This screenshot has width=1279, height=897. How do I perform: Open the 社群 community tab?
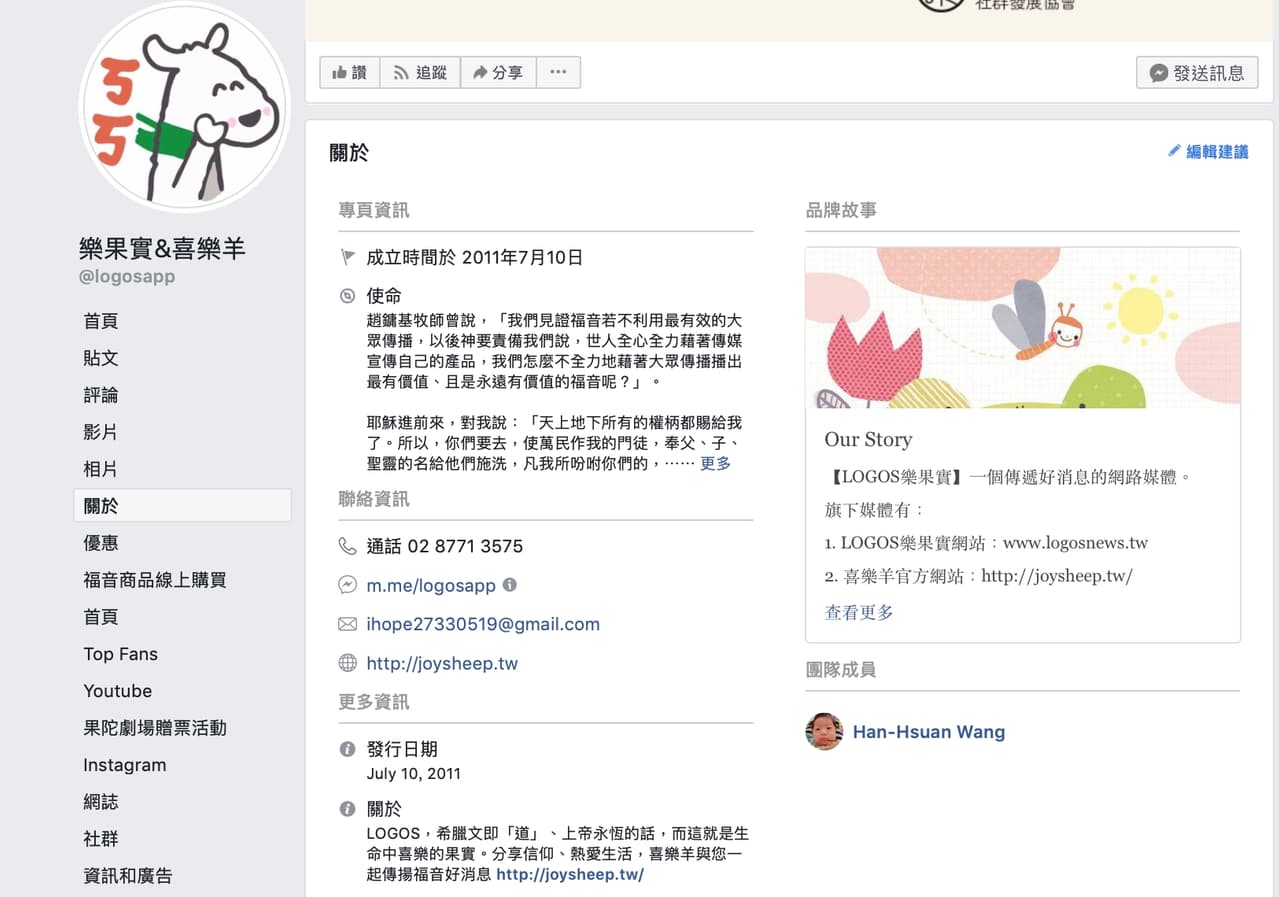101,839
